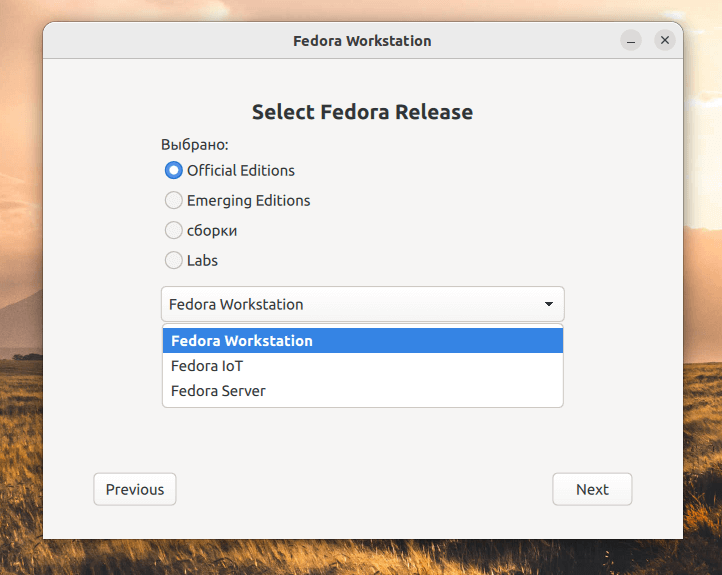This screenshot has width=722, height=575.
Task: Click the Official Editions radio circle
Action: tap(174, 170)
